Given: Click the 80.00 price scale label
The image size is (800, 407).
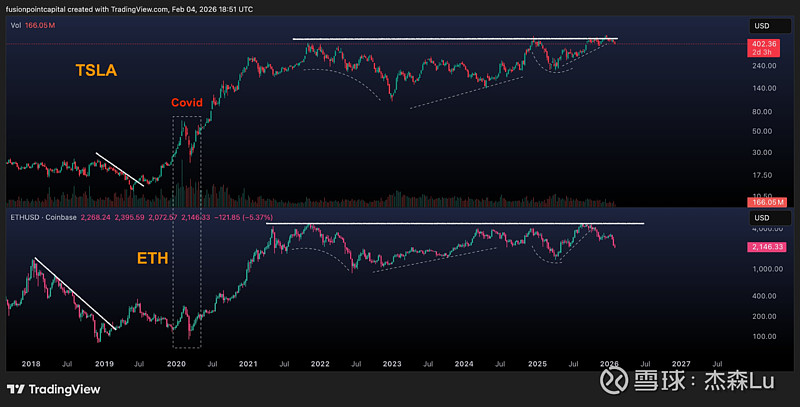Looking at the screenshot, I should (x=762, y=112).
